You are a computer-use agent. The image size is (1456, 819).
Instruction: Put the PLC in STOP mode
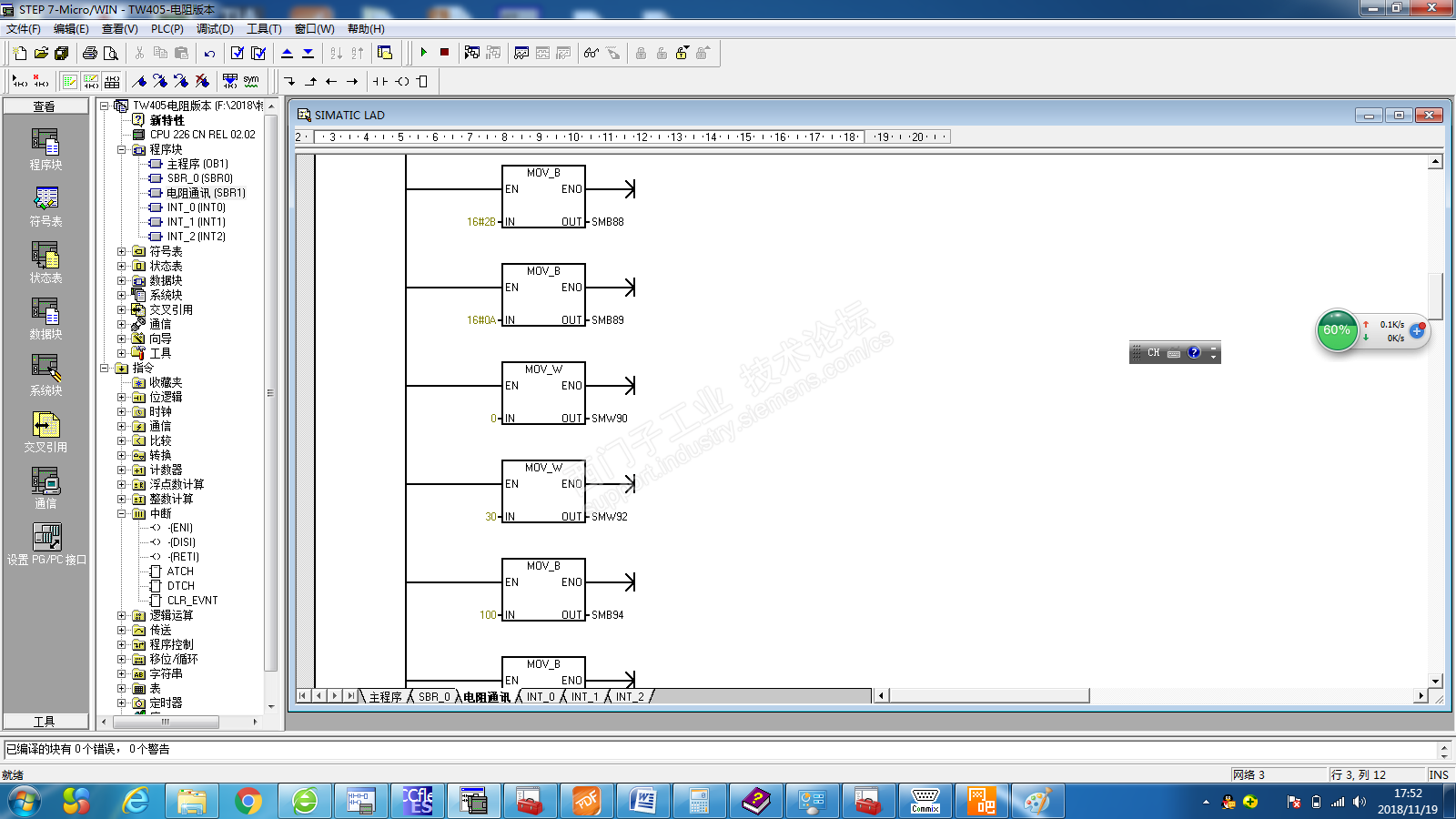(x=444, y=53)
